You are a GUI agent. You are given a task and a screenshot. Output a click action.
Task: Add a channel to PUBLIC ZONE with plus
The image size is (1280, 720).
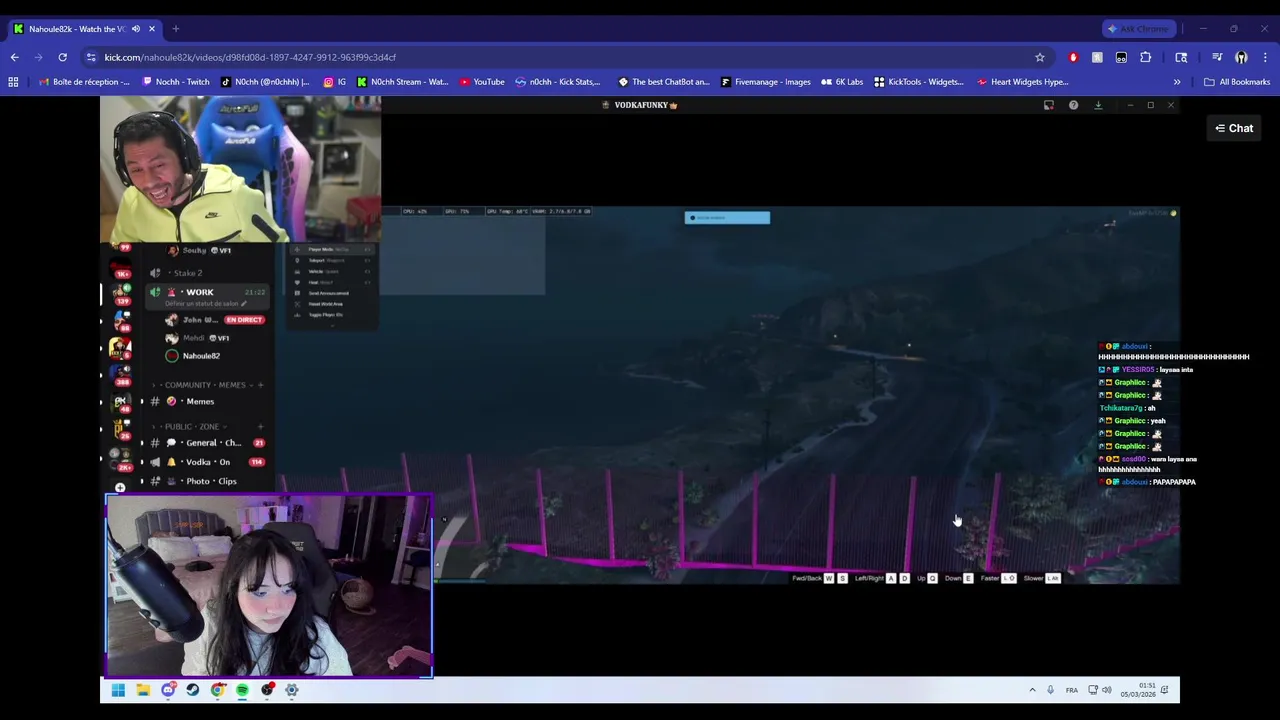pyautogui.click(x=260, y=427)
